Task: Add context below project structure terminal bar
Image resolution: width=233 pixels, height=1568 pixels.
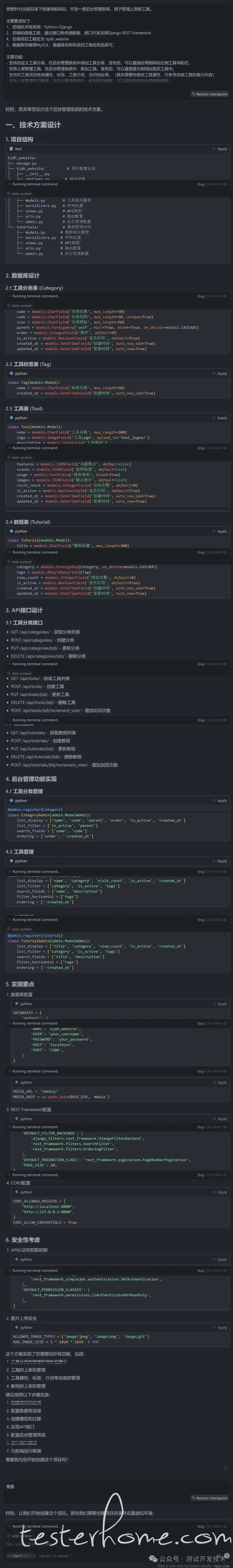Action: pos(19,194)
